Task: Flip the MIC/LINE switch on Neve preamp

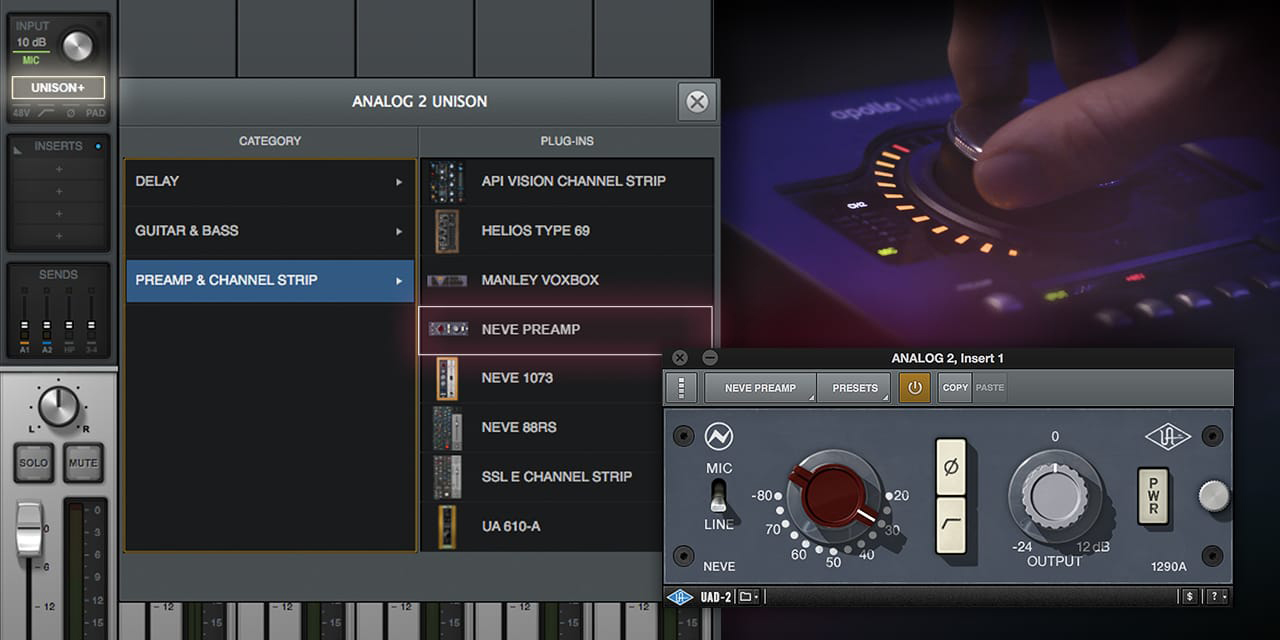Action: pyautogui.click(x=717, y=495)
